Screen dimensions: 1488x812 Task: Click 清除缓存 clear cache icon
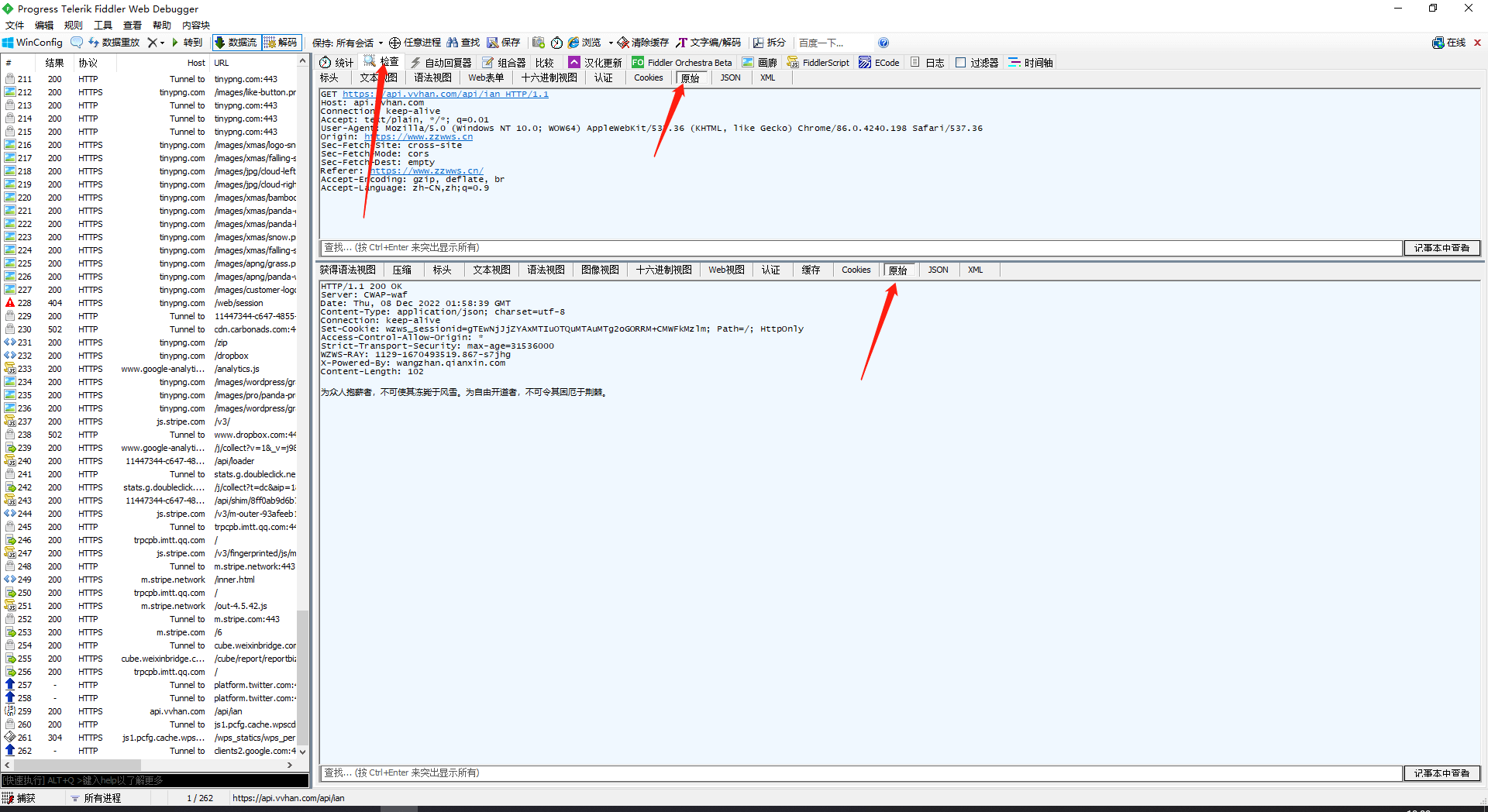pos(642,43)
